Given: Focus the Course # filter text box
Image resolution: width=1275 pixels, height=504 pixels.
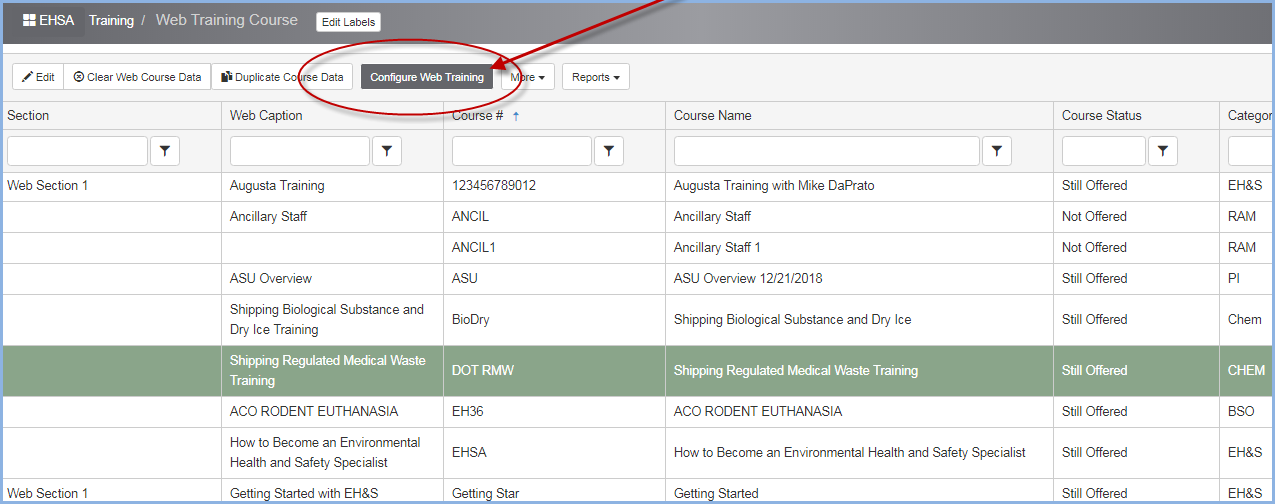Looking at the screenshot, I should pyautogui.click(x=522, y=151).
